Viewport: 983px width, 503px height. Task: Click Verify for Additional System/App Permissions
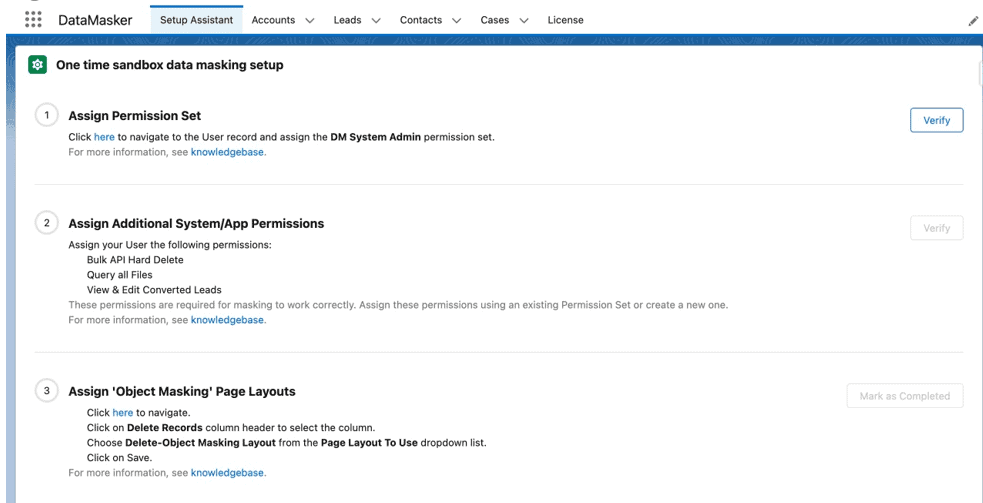(x=936, y=228)
